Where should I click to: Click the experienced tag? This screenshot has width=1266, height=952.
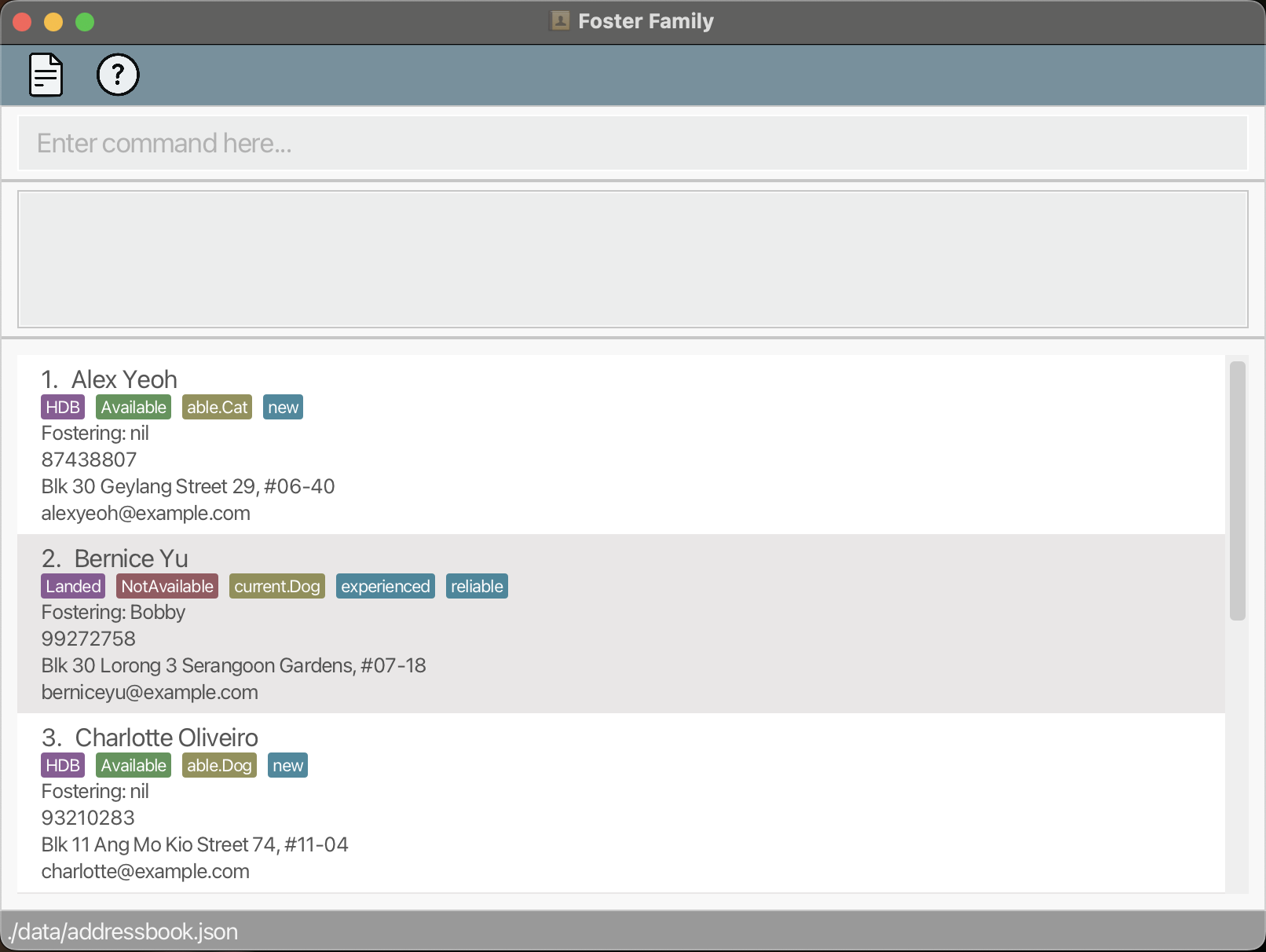point(385,586)
